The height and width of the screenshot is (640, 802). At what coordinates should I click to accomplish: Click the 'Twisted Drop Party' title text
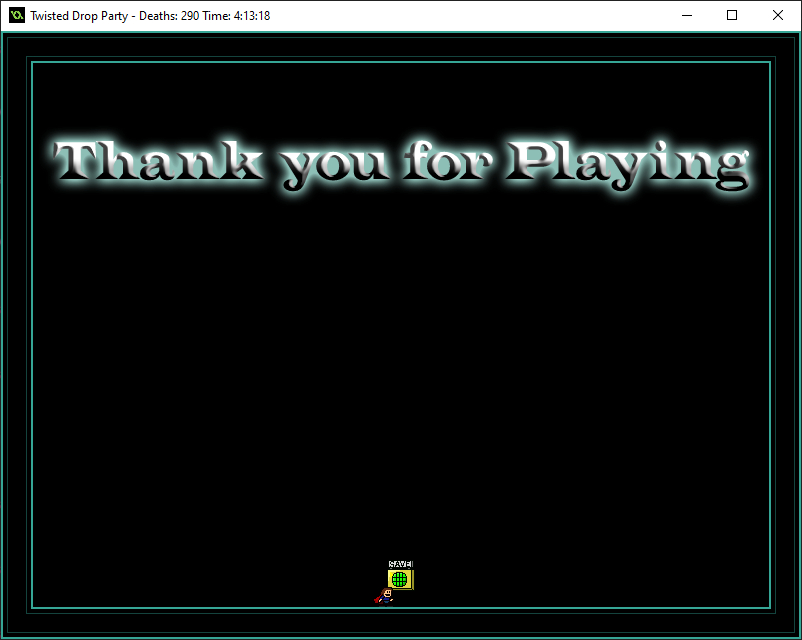83,16
